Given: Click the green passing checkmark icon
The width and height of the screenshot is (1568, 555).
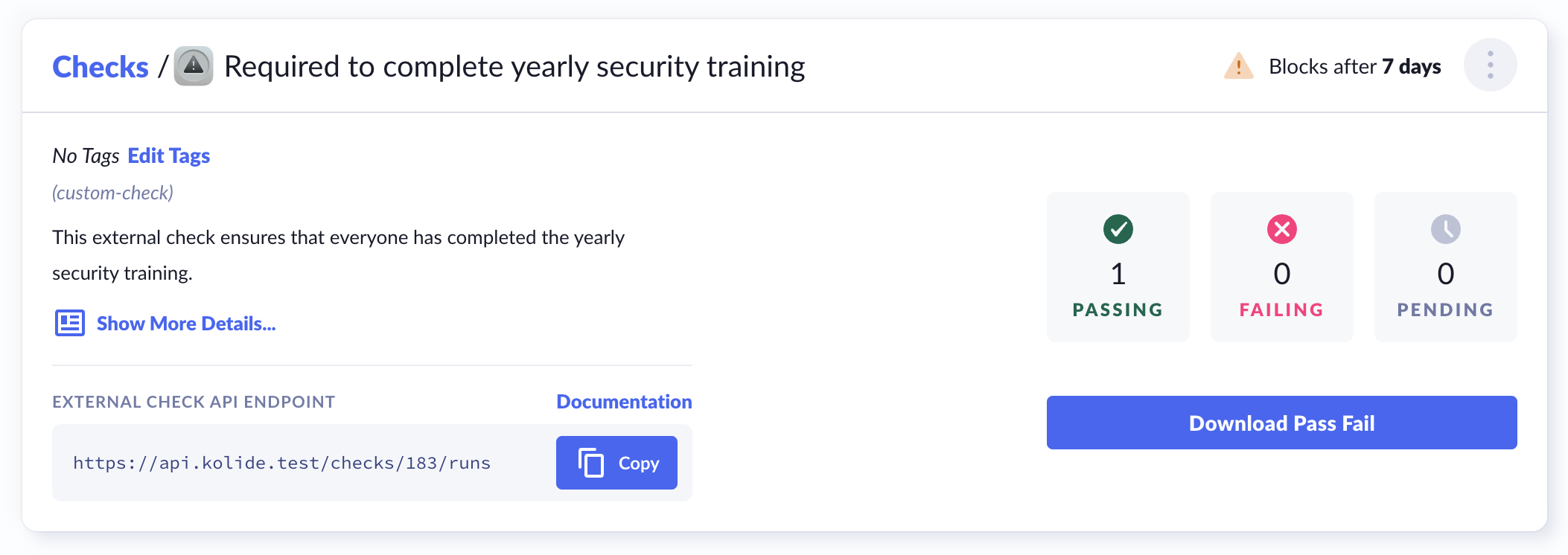Looking at the screenshot, I should click(x=1118, y=229).
